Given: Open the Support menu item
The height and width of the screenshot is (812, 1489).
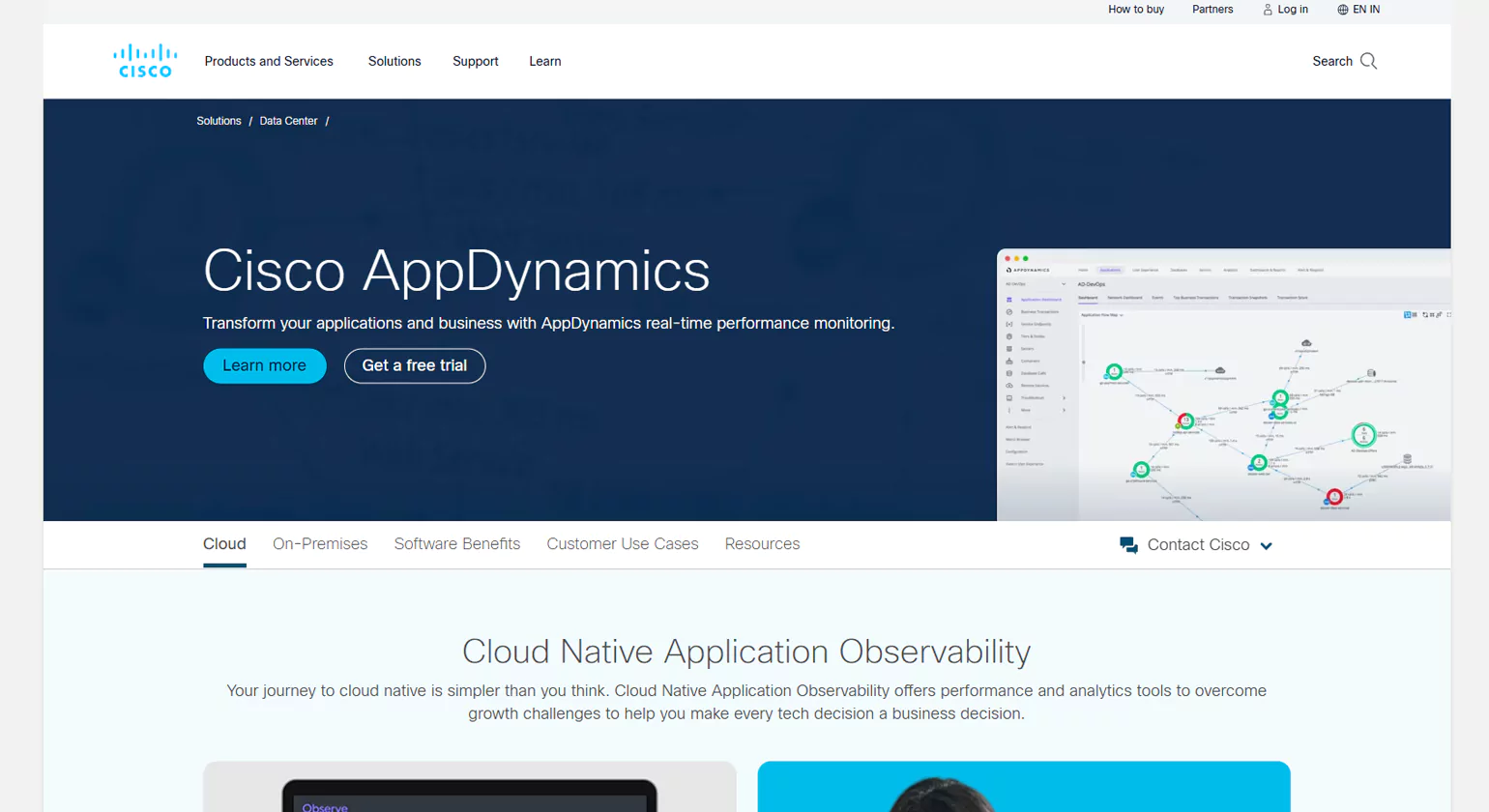Looking at the screenshot, I should coord(475,61).
